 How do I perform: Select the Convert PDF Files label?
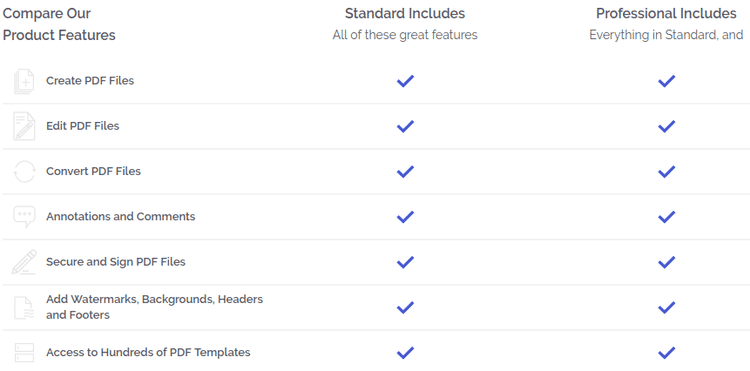[x=93, y=171]
